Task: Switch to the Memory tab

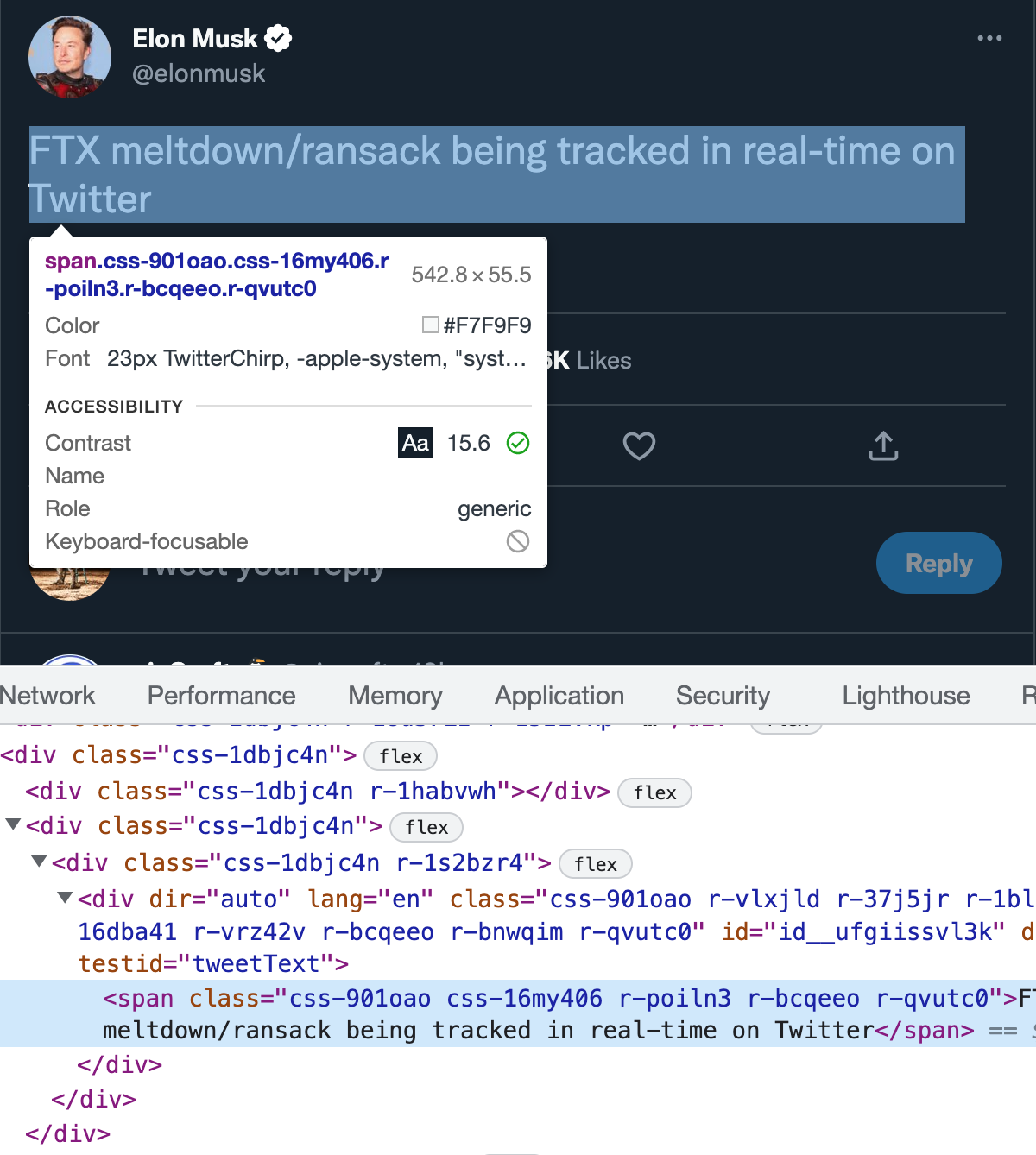Action: (395, 696)
